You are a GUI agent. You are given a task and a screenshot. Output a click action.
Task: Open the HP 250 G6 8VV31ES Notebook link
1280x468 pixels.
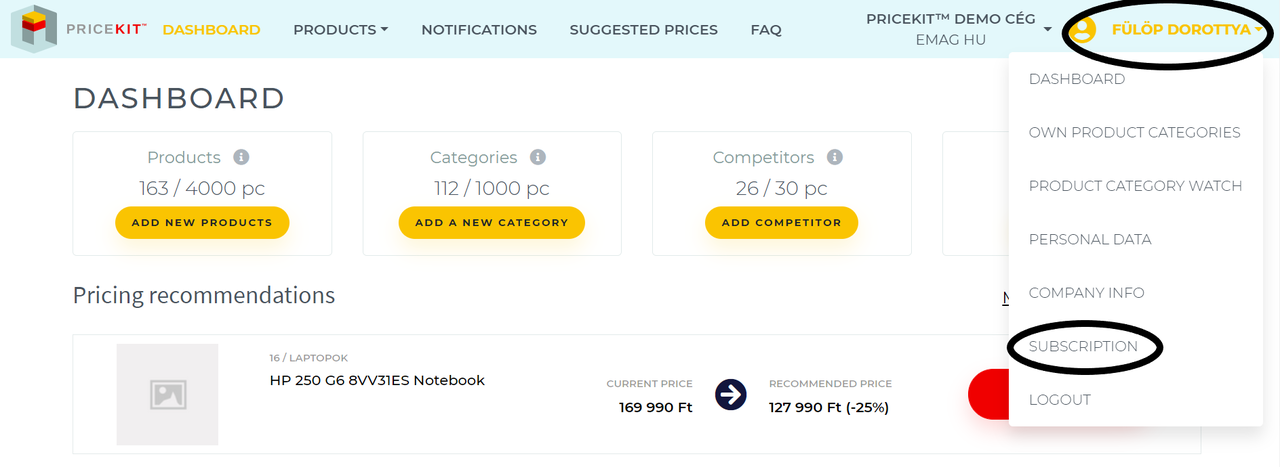(x=377, y=380)
